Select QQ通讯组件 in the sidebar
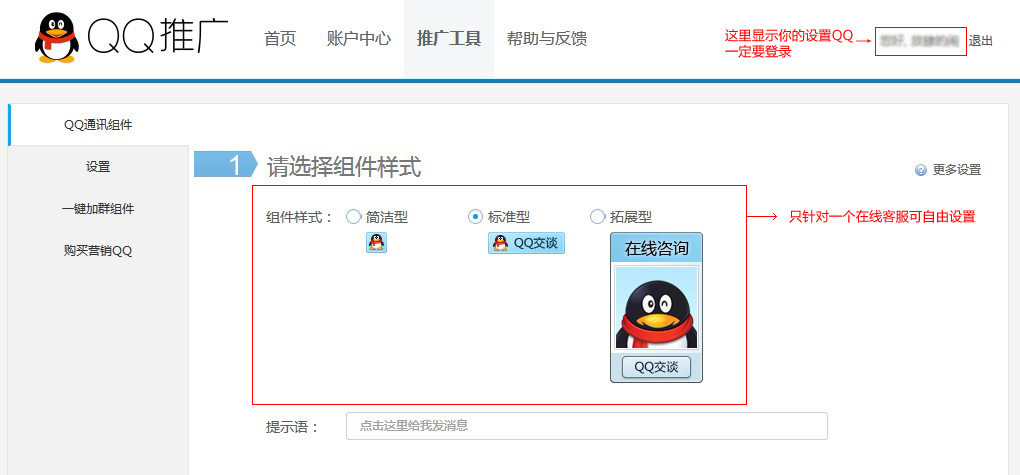The image size is (1020, 475). (98, 125)
